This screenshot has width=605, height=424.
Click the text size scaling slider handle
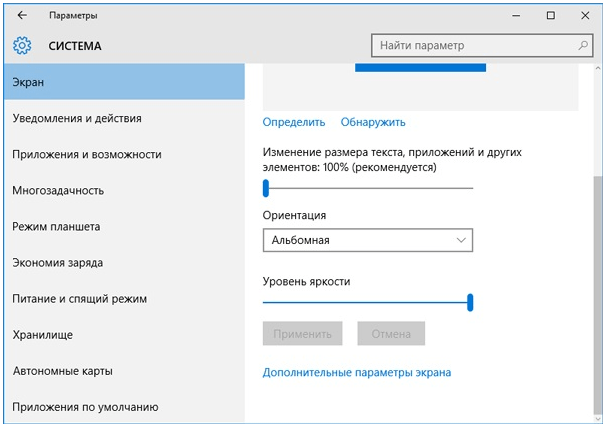click(266, 188)
